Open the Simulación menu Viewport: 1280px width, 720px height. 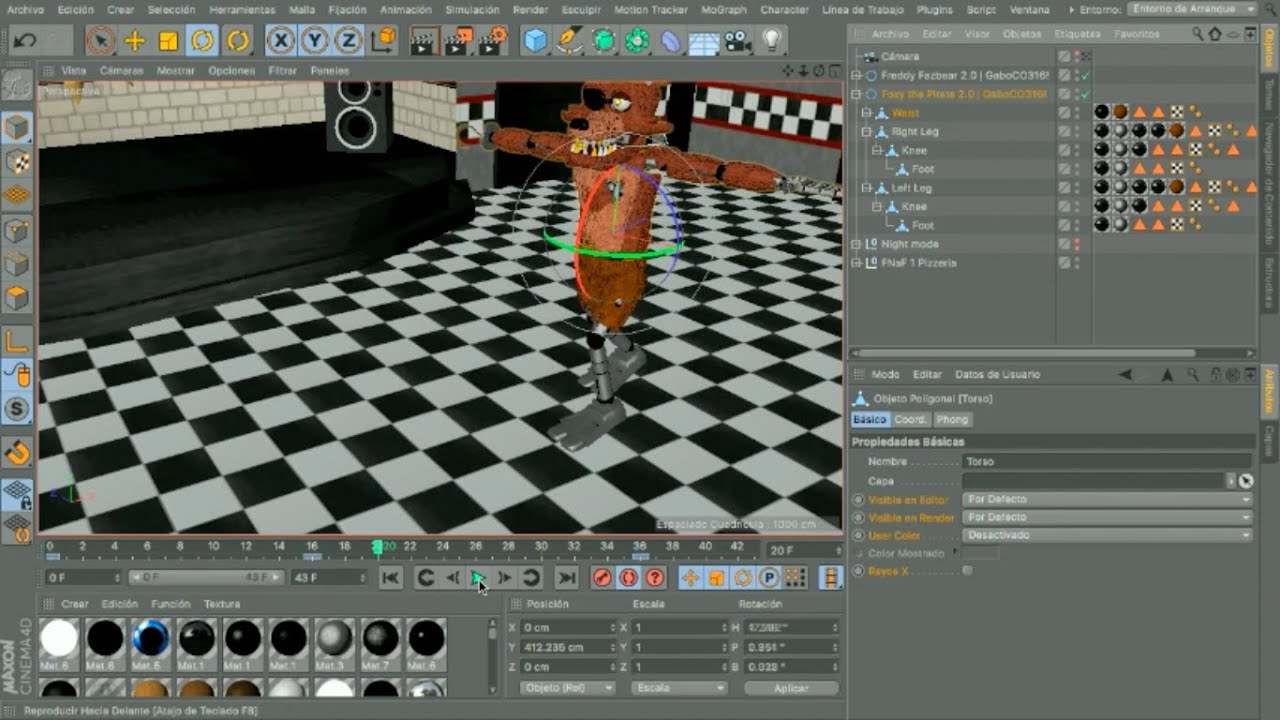[x=472, y=9]
